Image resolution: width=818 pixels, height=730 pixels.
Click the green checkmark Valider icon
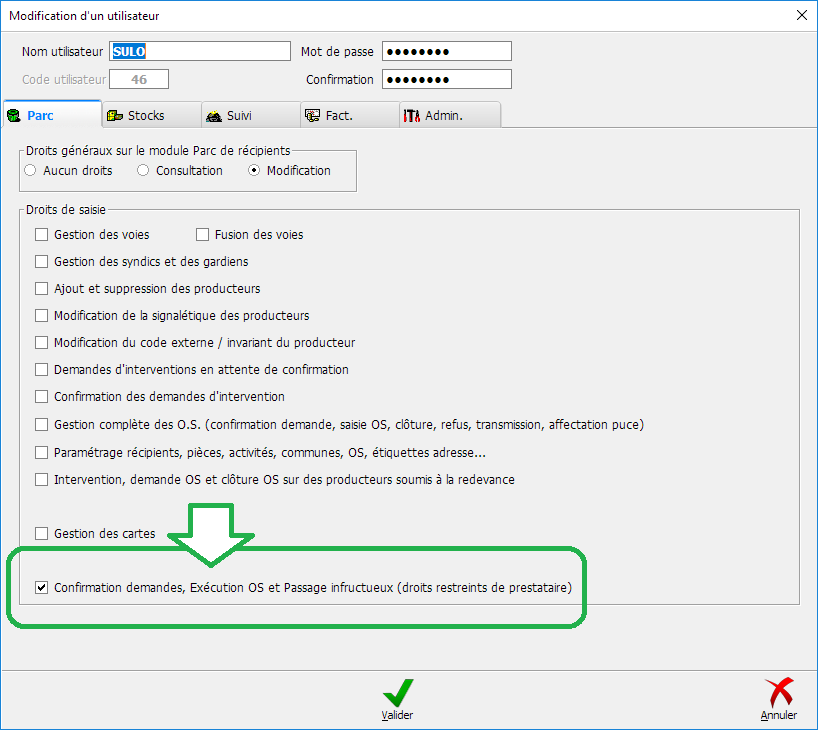click(397, 693)
